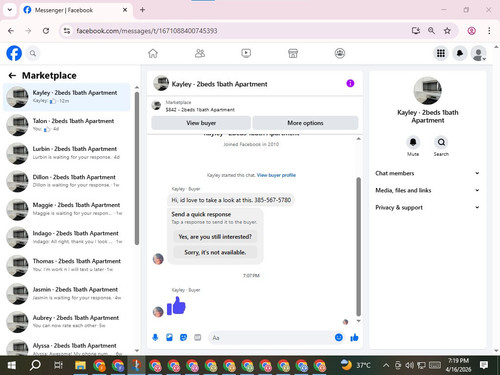500x375 pixels.
Task: Show hidden icons in the system tray
Action: [x=386, y=366]
